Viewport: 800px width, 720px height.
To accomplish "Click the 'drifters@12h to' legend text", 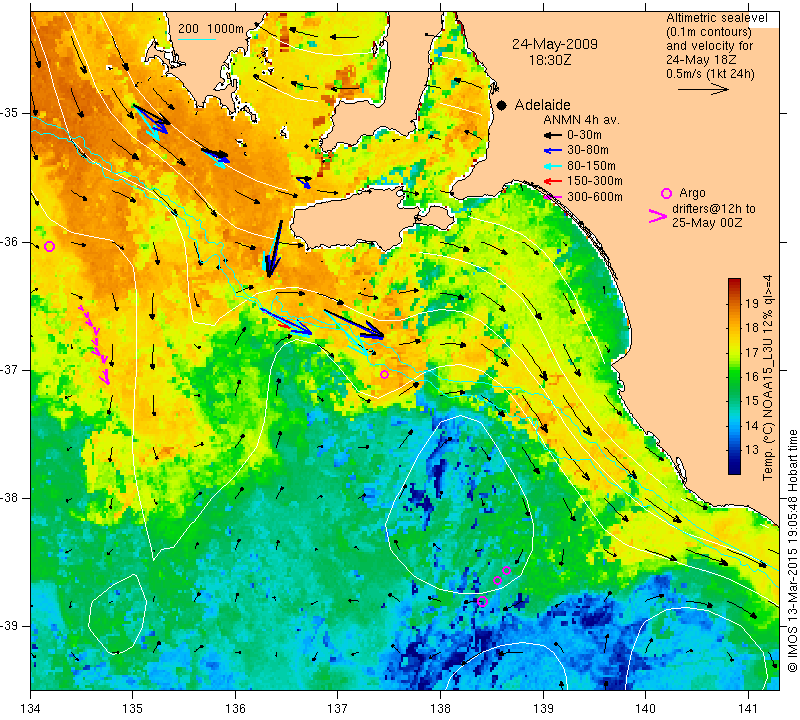I will click(713, 209).
